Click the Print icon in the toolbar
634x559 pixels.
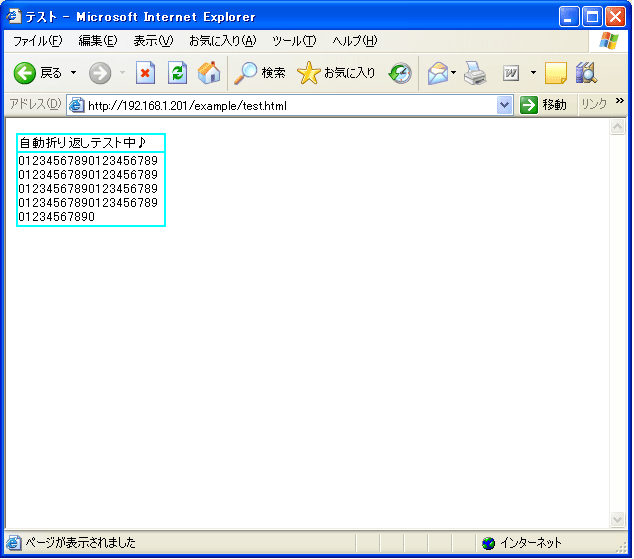point(474,73)
